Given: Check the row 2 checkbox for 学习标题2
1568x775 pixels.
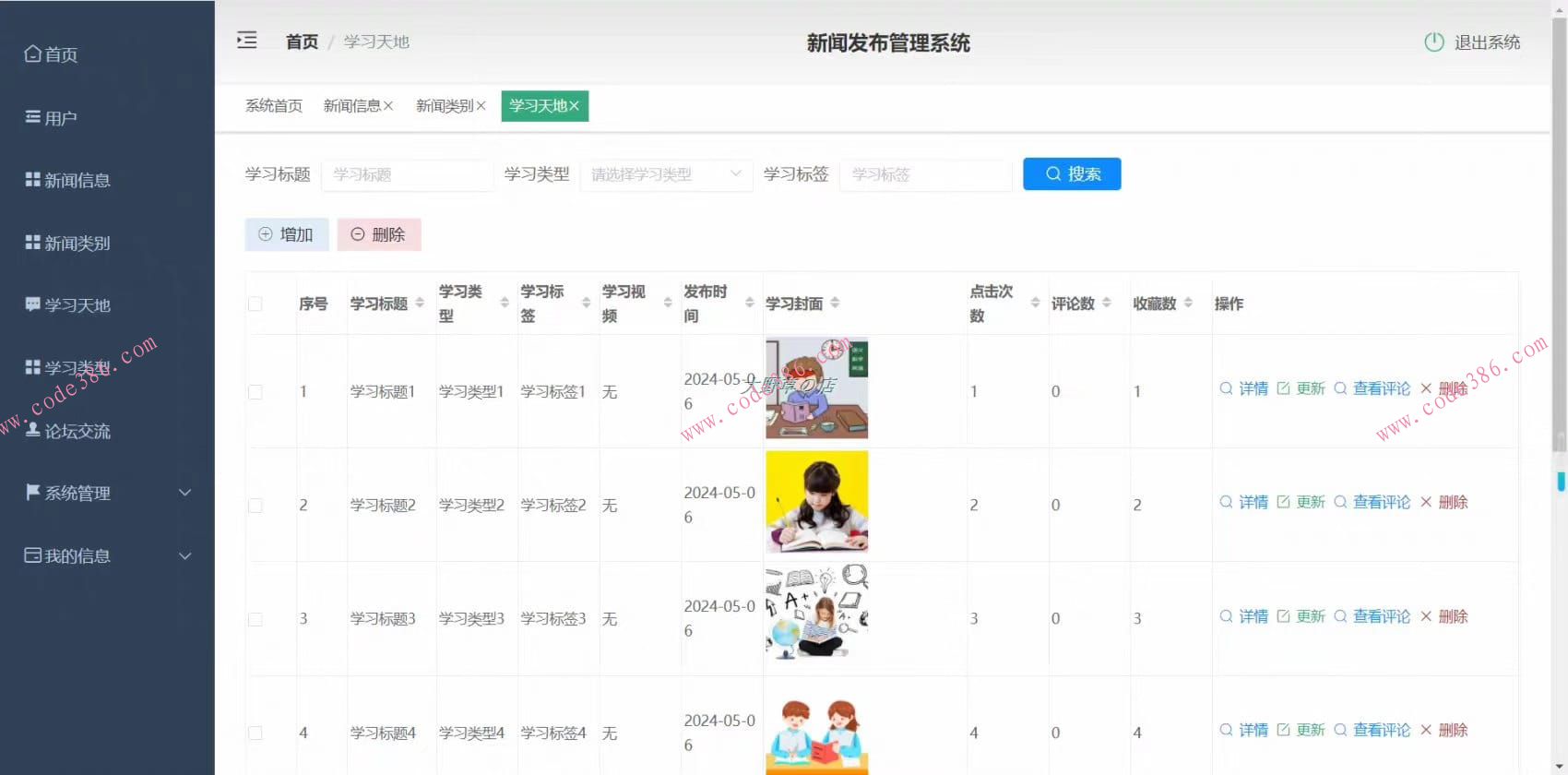Looking at the screenshot, I should [x=255, y=506].
